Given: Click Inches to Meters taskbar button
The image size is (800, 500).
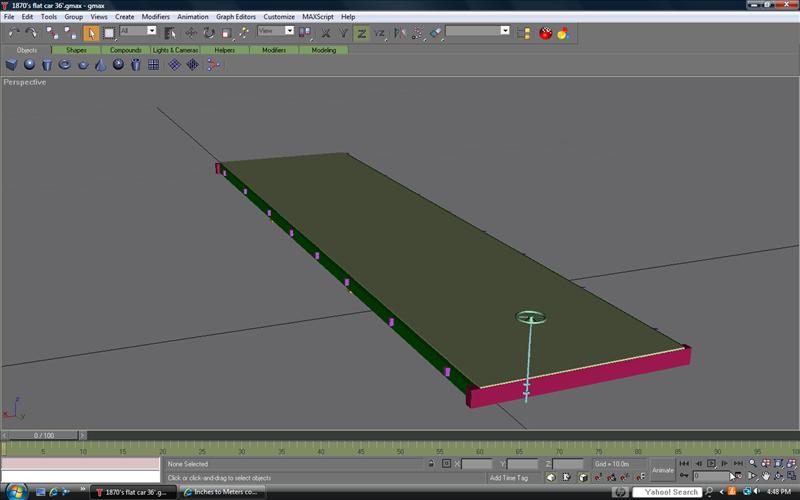Looking at the screenshot, I should [x=222, y=492].
